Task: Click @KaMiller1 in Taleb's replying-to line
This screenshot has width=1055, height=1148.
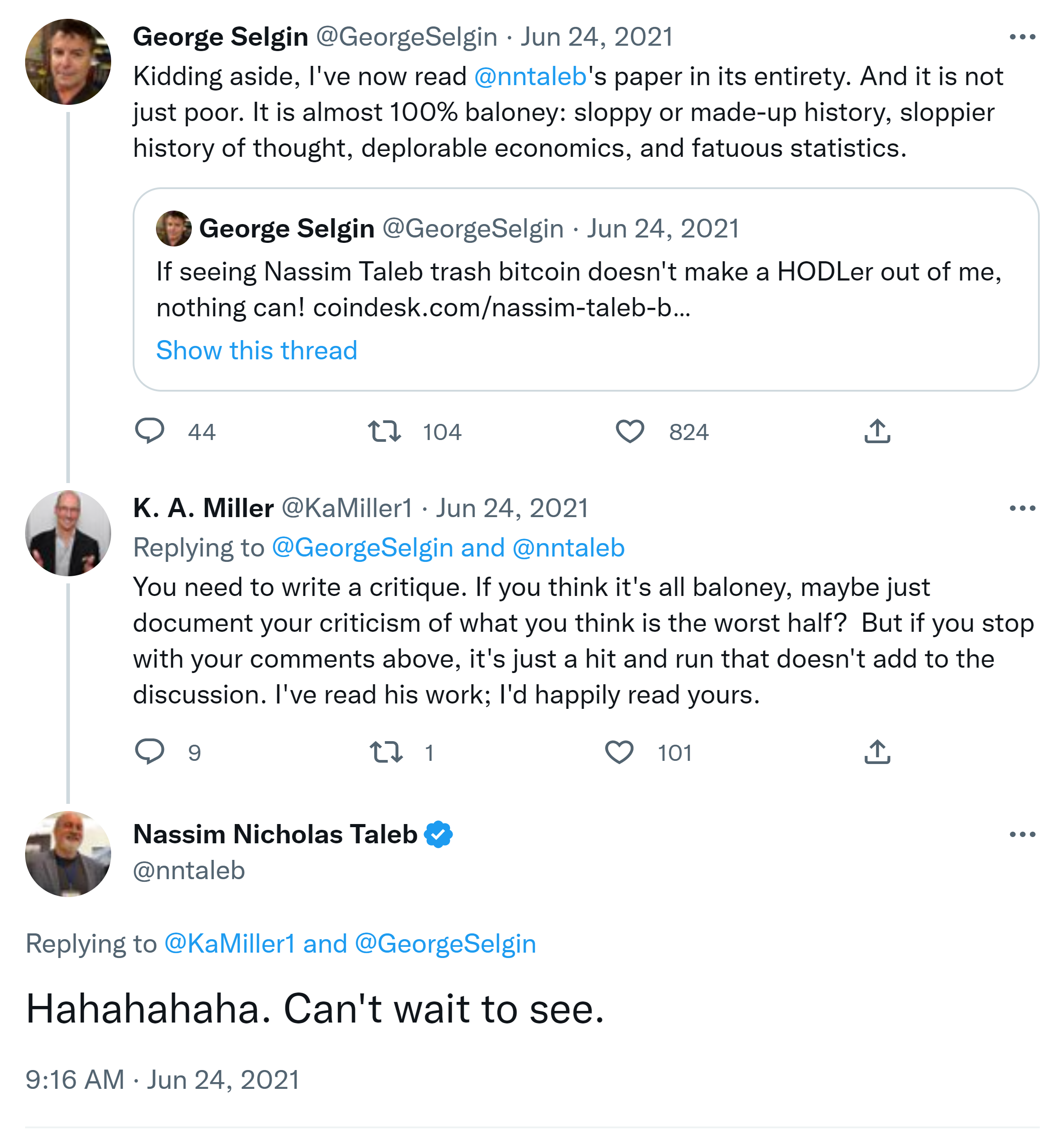Action: point(229,944)
